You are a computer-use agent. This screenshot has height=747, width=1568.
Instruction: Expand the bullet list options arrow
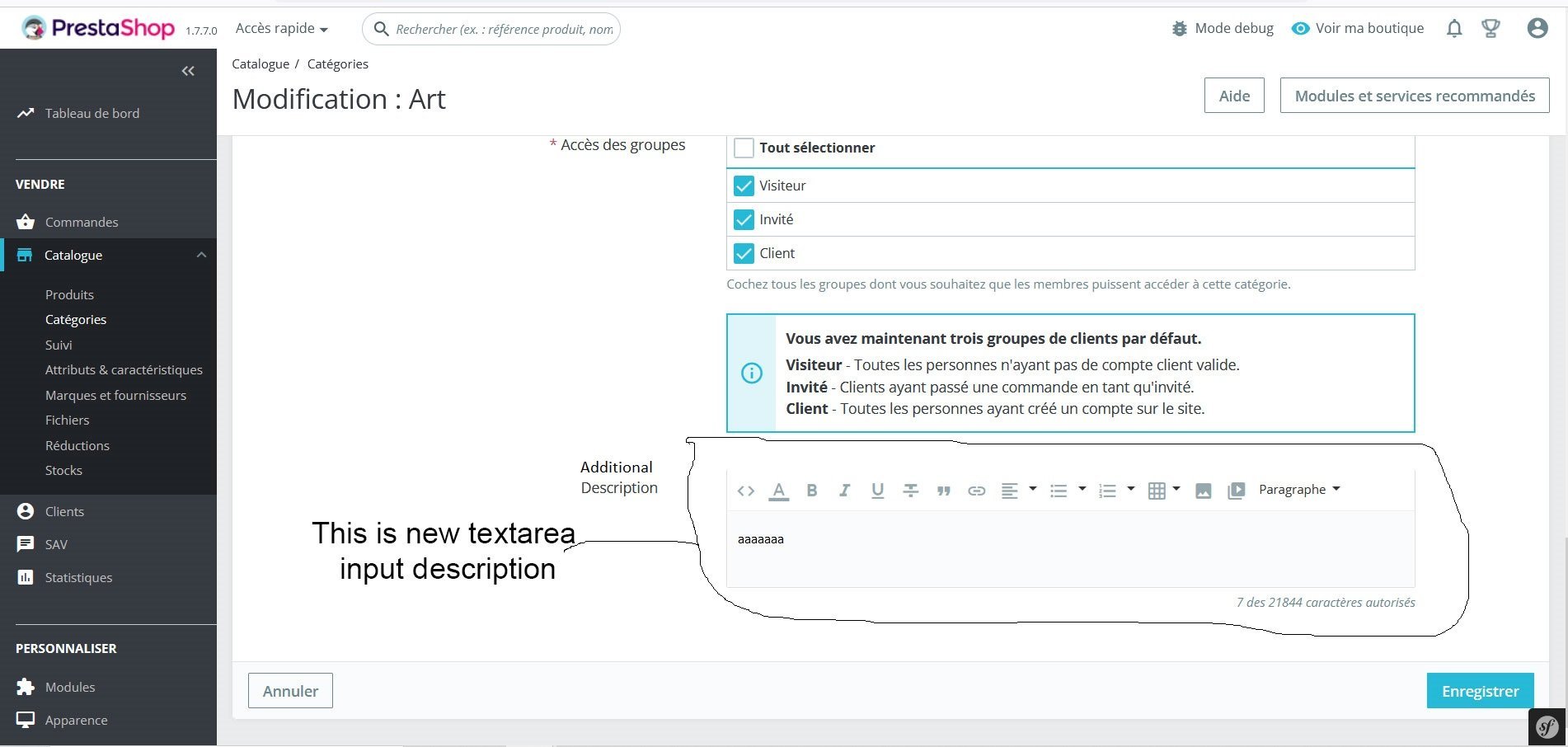pos(1082,489)
